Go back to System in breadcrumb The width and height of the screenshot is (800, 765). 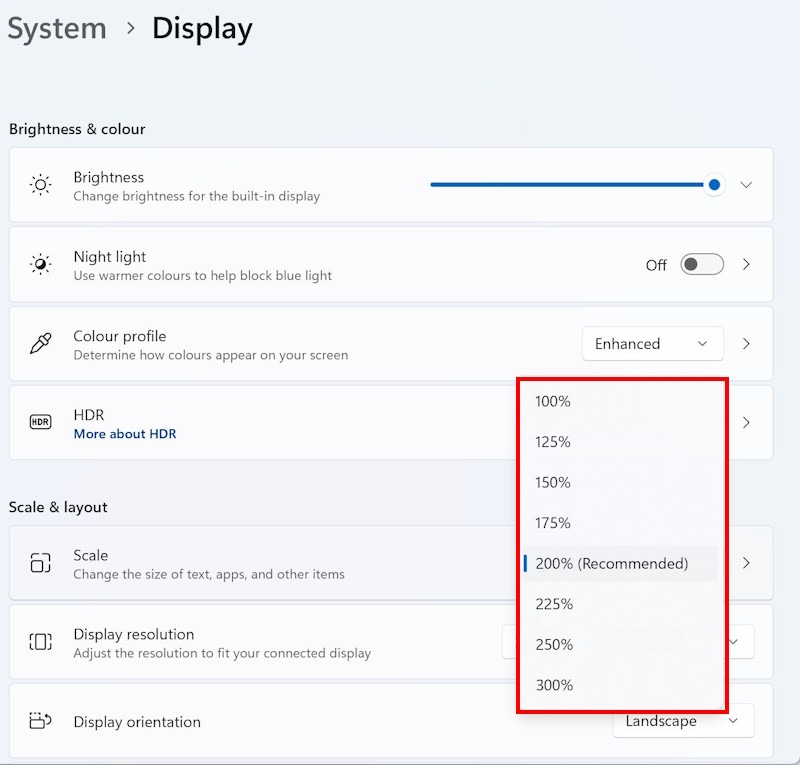point(57,29)
